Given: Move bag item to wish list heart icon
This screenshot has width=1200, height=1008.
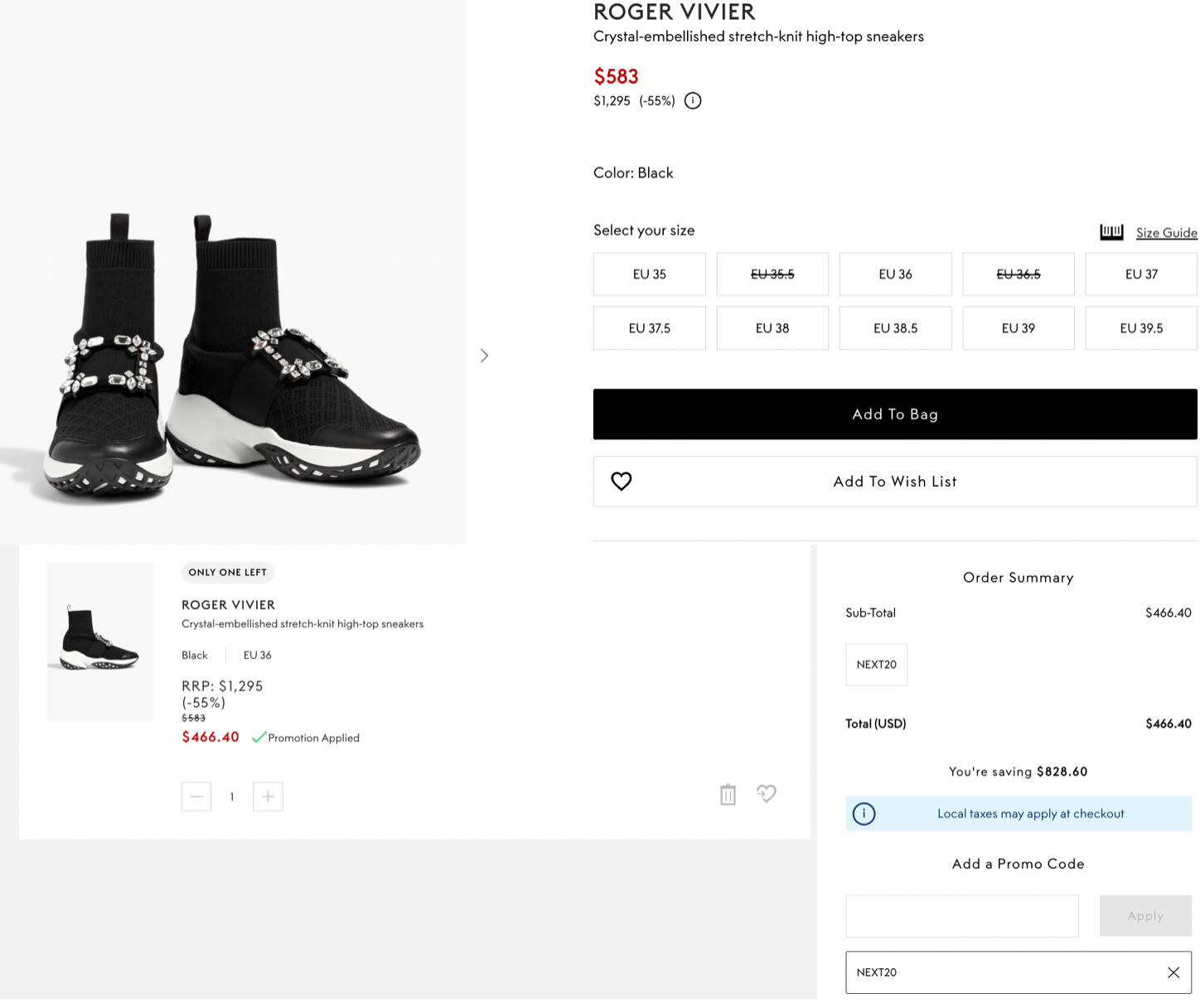Looking at the screenshot, I should [767, 794].
